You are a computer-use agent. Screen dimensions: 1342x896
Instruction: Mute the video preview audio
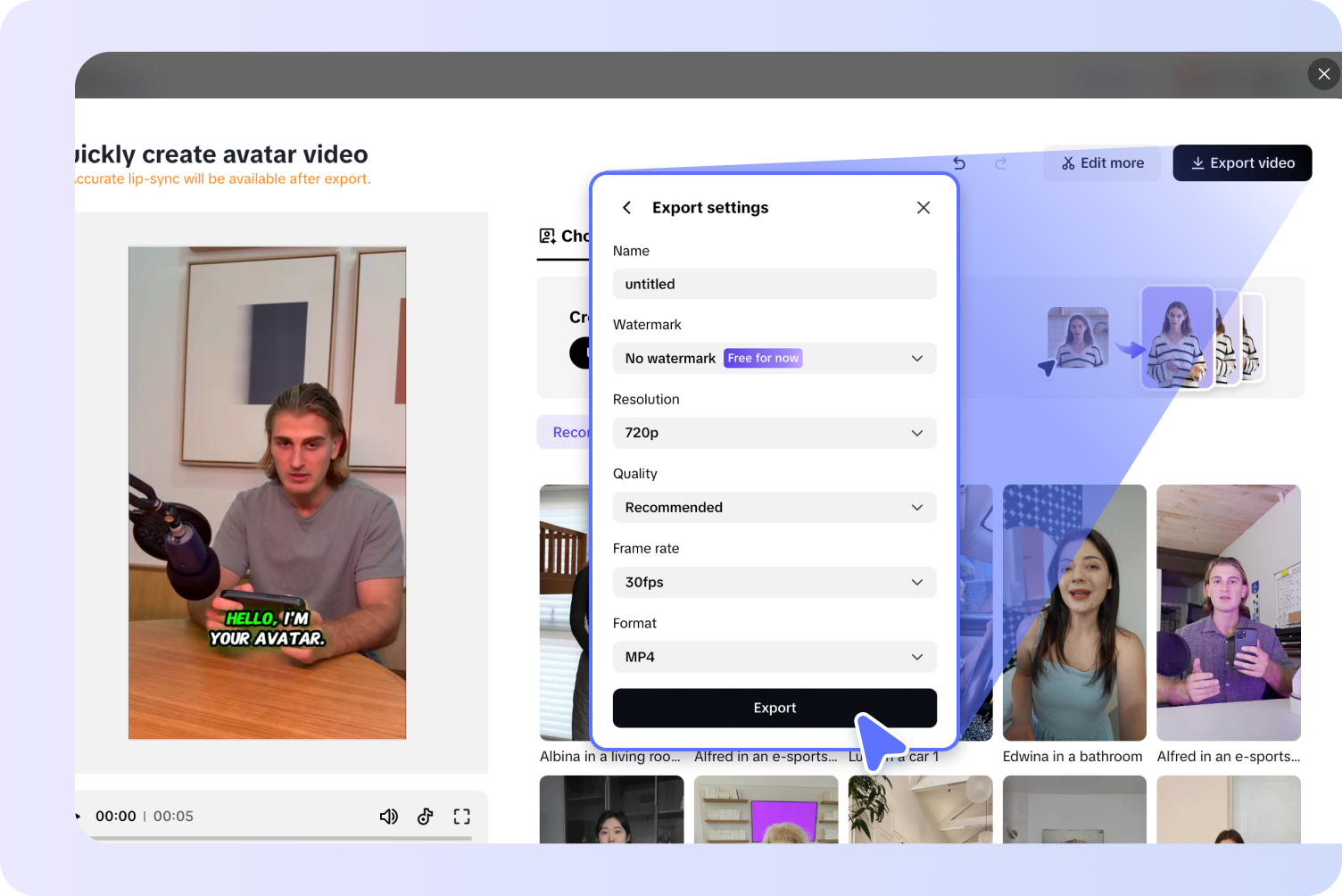point(389,816)
